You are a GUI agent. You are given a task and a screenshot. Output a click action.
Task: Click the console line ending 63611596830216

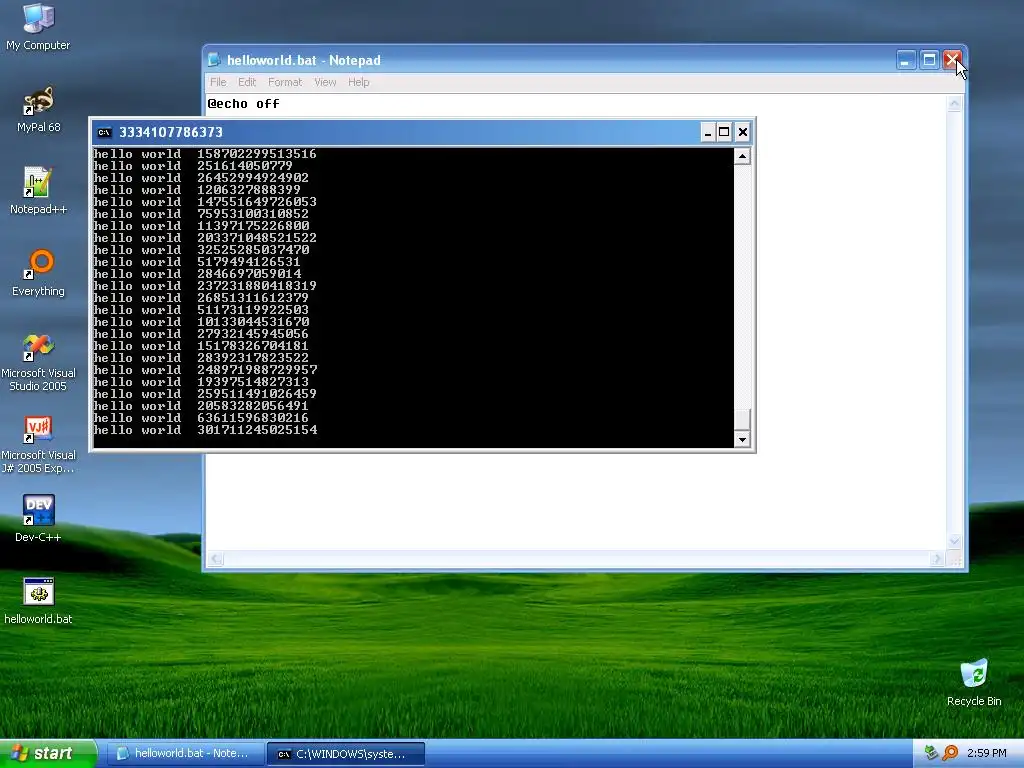[x=201, y=419]
